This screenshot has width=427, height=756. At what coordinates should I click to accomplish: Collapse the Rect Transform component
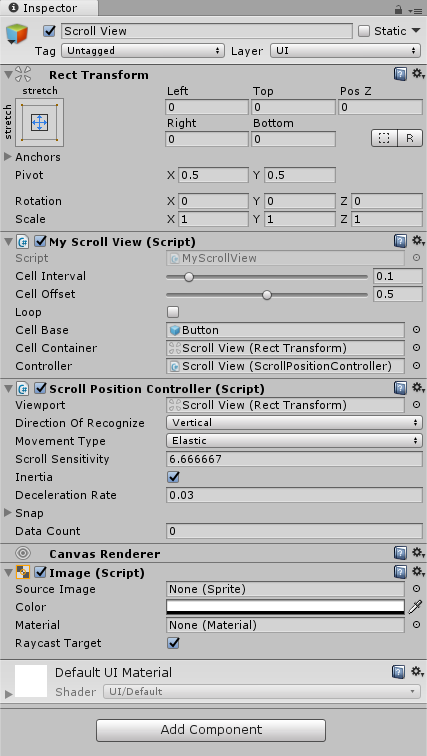tap(8, 75)
